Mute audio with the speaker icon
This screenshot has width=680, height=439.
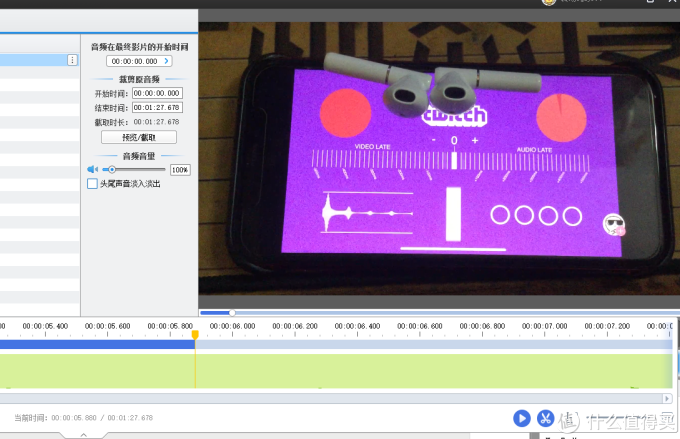[92, 169]
